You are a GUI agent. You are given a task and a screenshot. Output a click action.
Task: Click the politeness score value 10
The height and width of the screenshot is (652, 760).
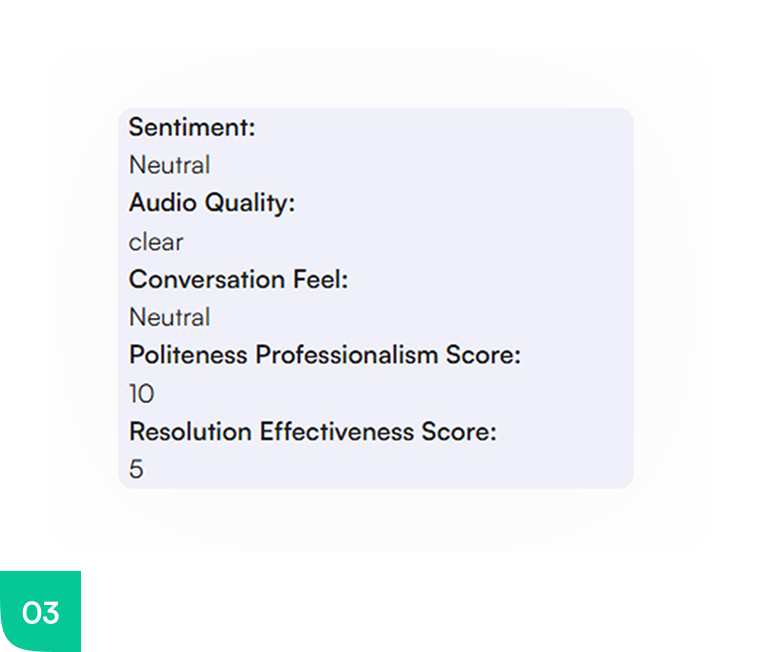(x=142, y=393)
